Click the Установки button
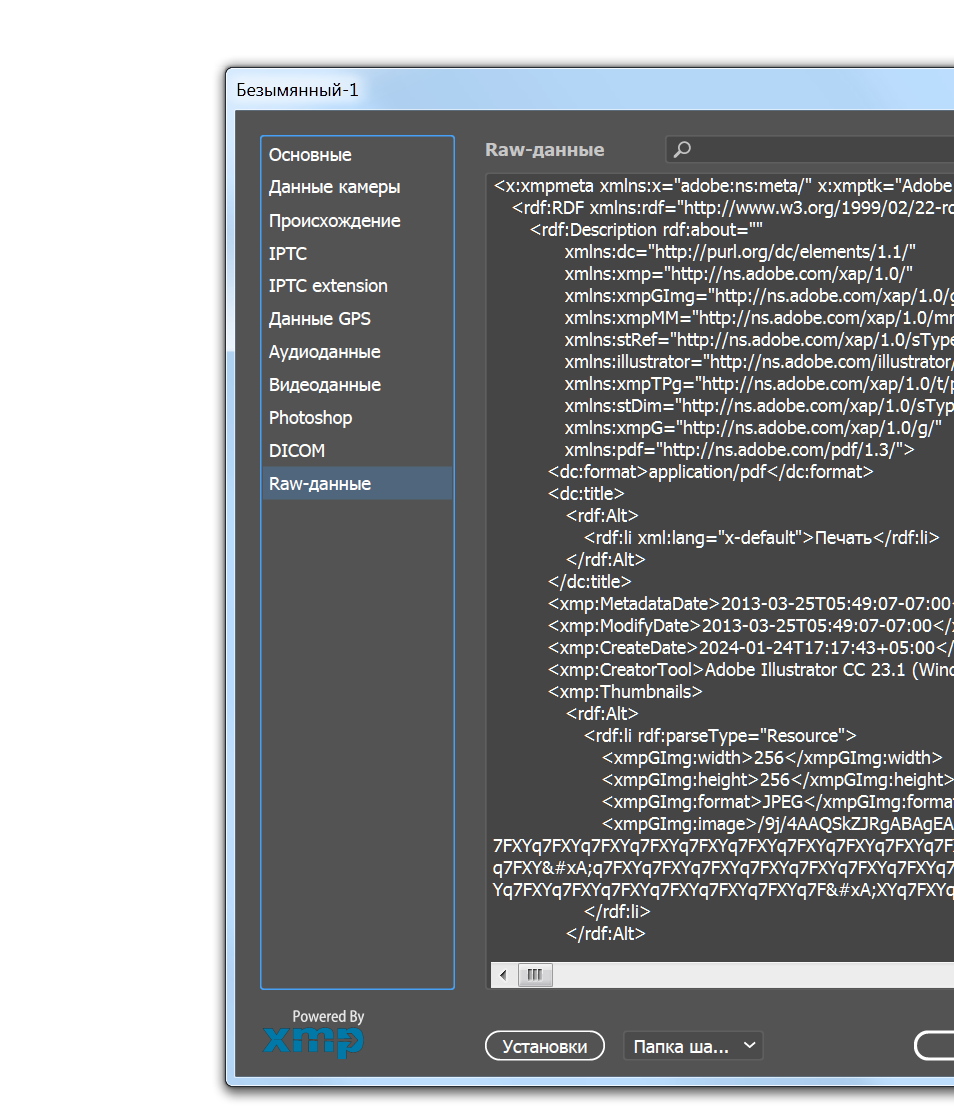 point(545,1046)
